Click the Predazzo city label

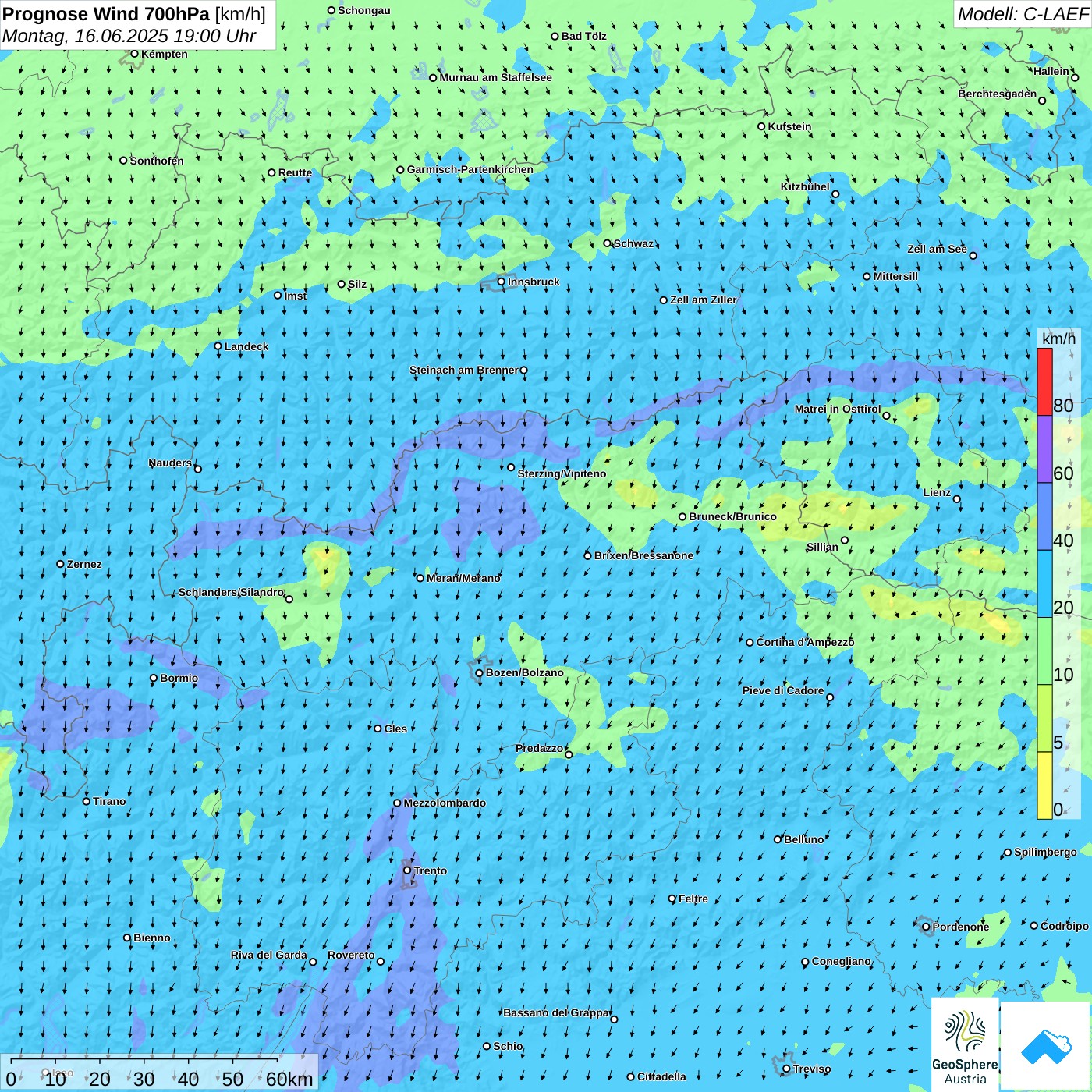coord(539,748)
